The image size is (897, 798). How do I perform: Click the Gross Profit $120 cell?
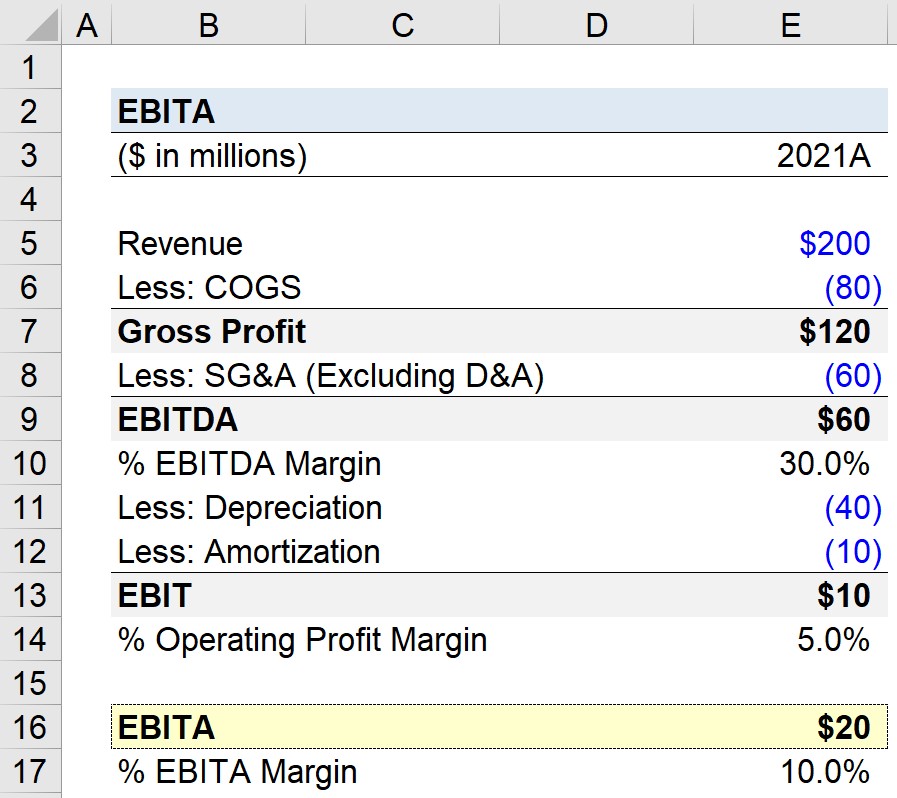(791, 331)
